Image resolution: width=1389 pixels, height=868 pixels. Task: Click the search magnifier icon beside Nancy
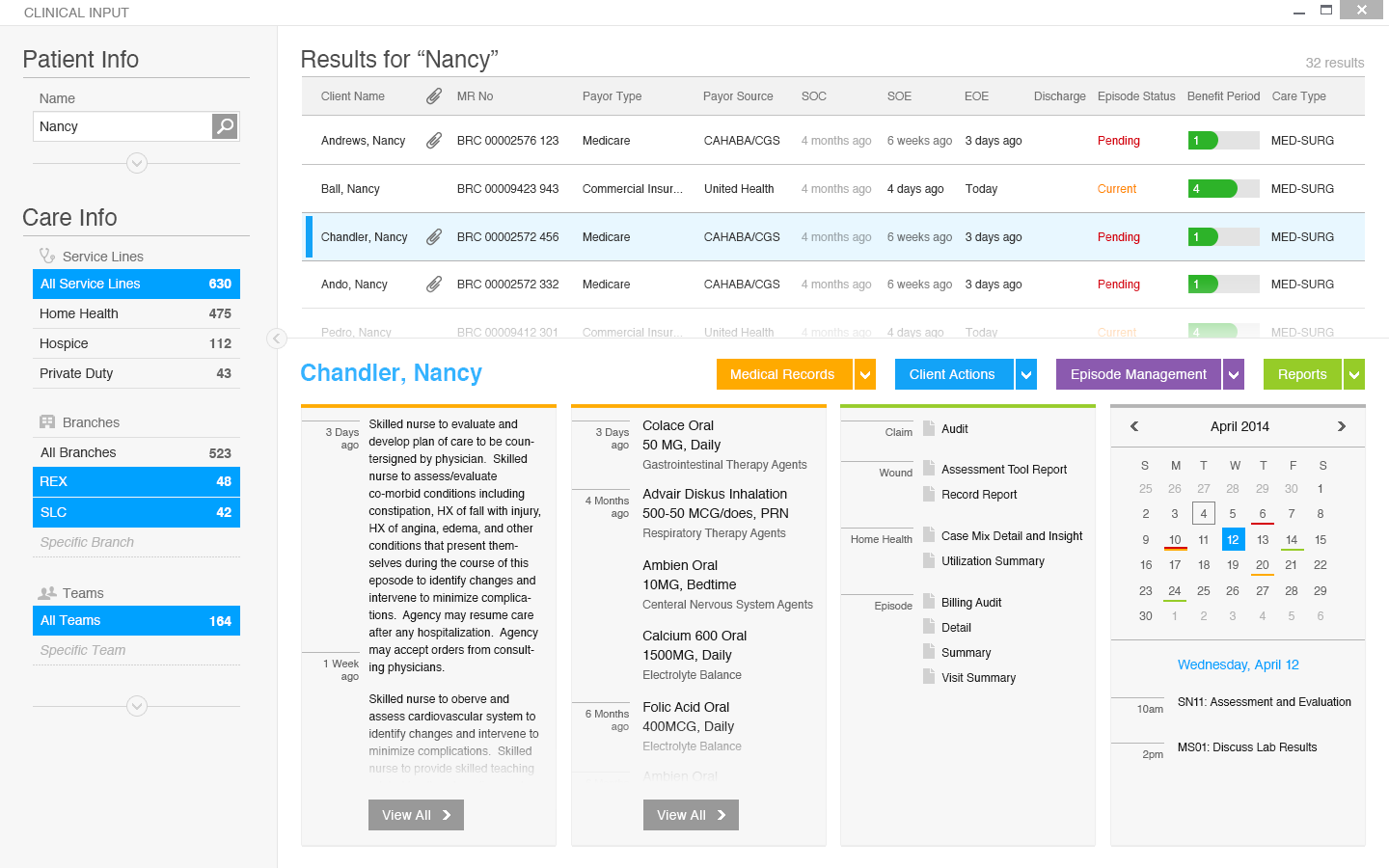(x=225, y=126)
